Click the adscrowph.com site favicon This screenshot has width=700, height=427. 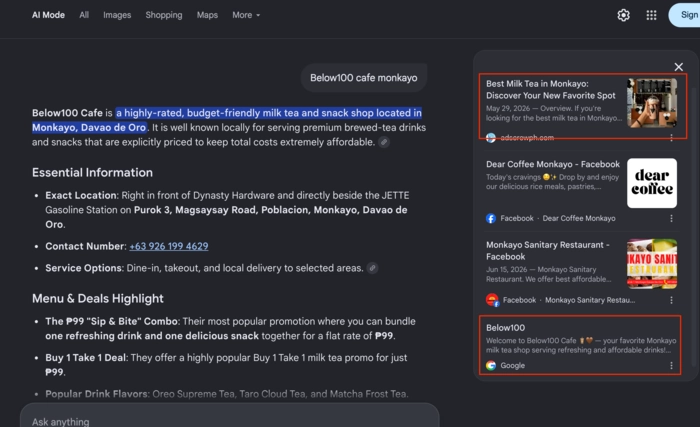[491, 138]
